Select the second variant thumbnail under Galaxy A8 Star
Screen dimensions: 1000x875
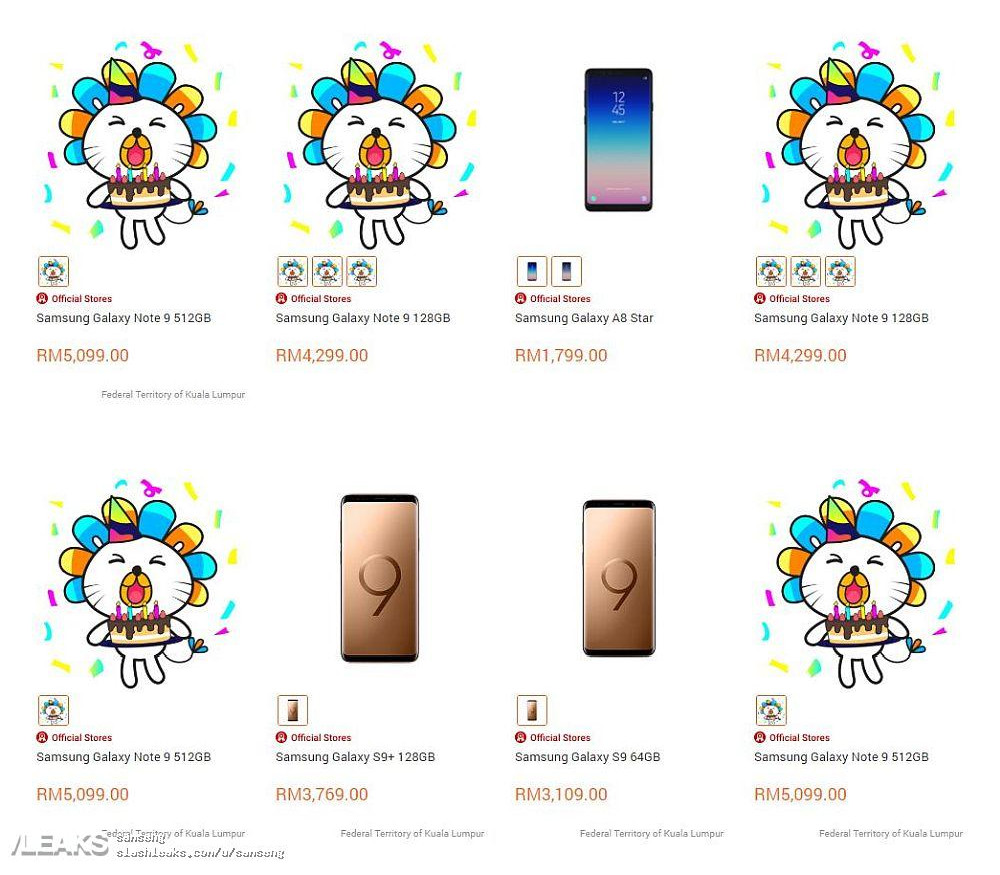pyautogui.click(x=566, y=271)
